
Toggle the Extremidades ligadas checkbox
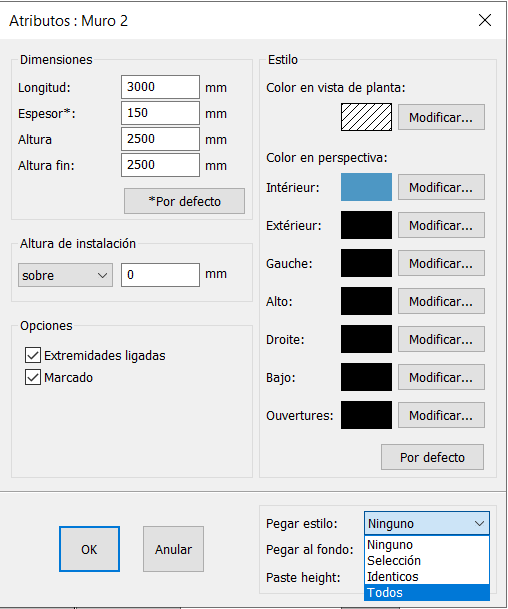coord(33,355)
